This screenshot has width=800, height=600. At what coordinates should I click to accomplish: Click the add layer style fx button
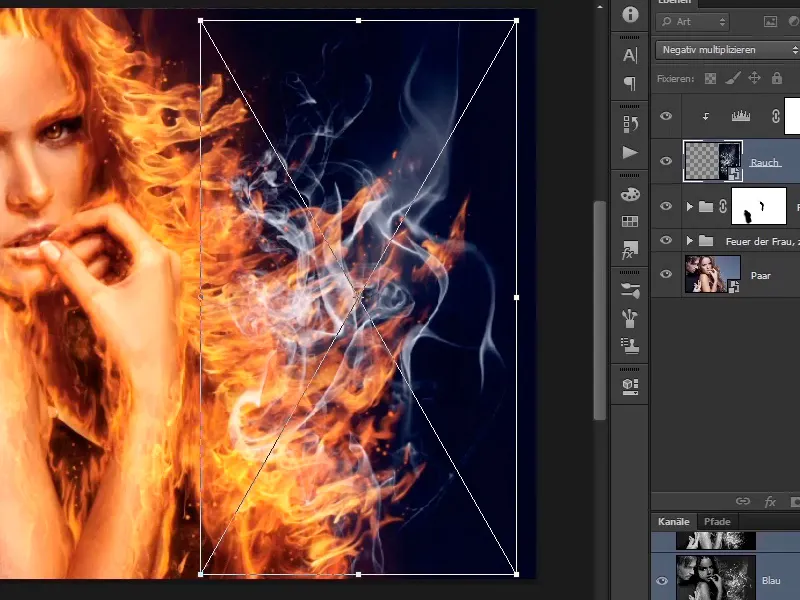click(770, 502)
